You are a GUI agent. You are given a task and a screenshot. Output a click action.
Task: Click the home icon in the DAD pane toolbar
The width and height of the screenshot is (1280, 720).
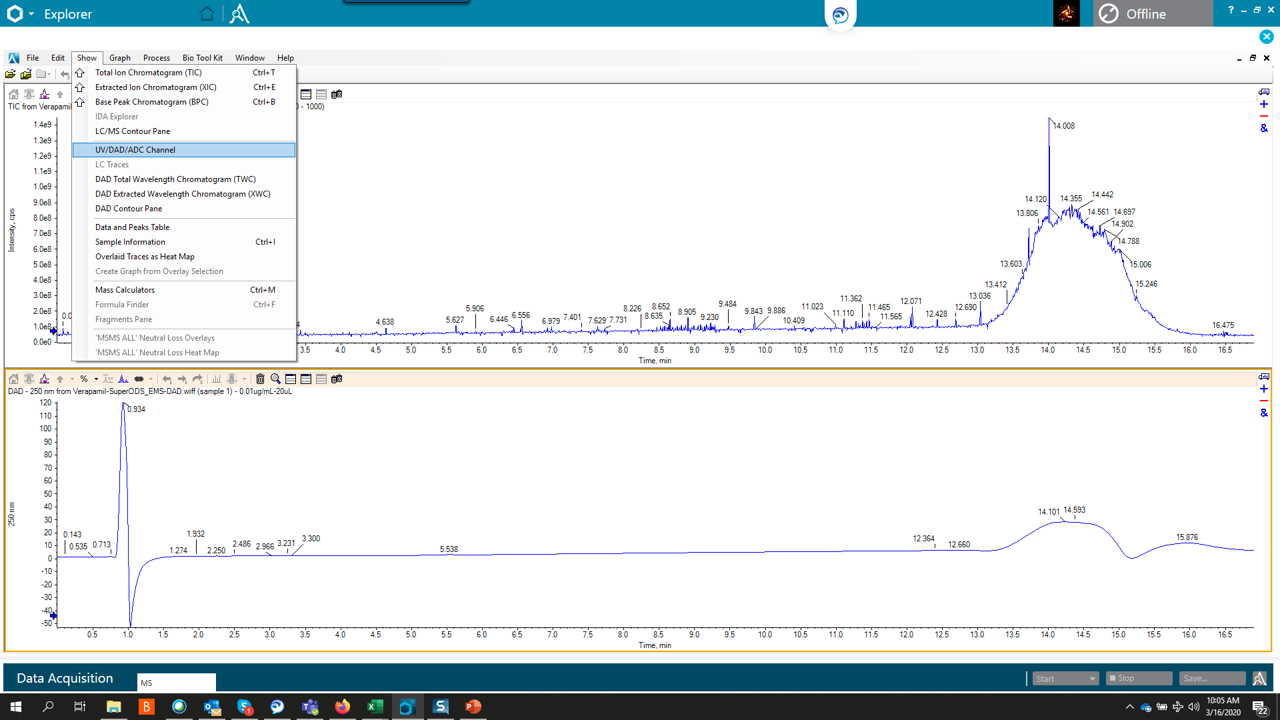point(13,379)
